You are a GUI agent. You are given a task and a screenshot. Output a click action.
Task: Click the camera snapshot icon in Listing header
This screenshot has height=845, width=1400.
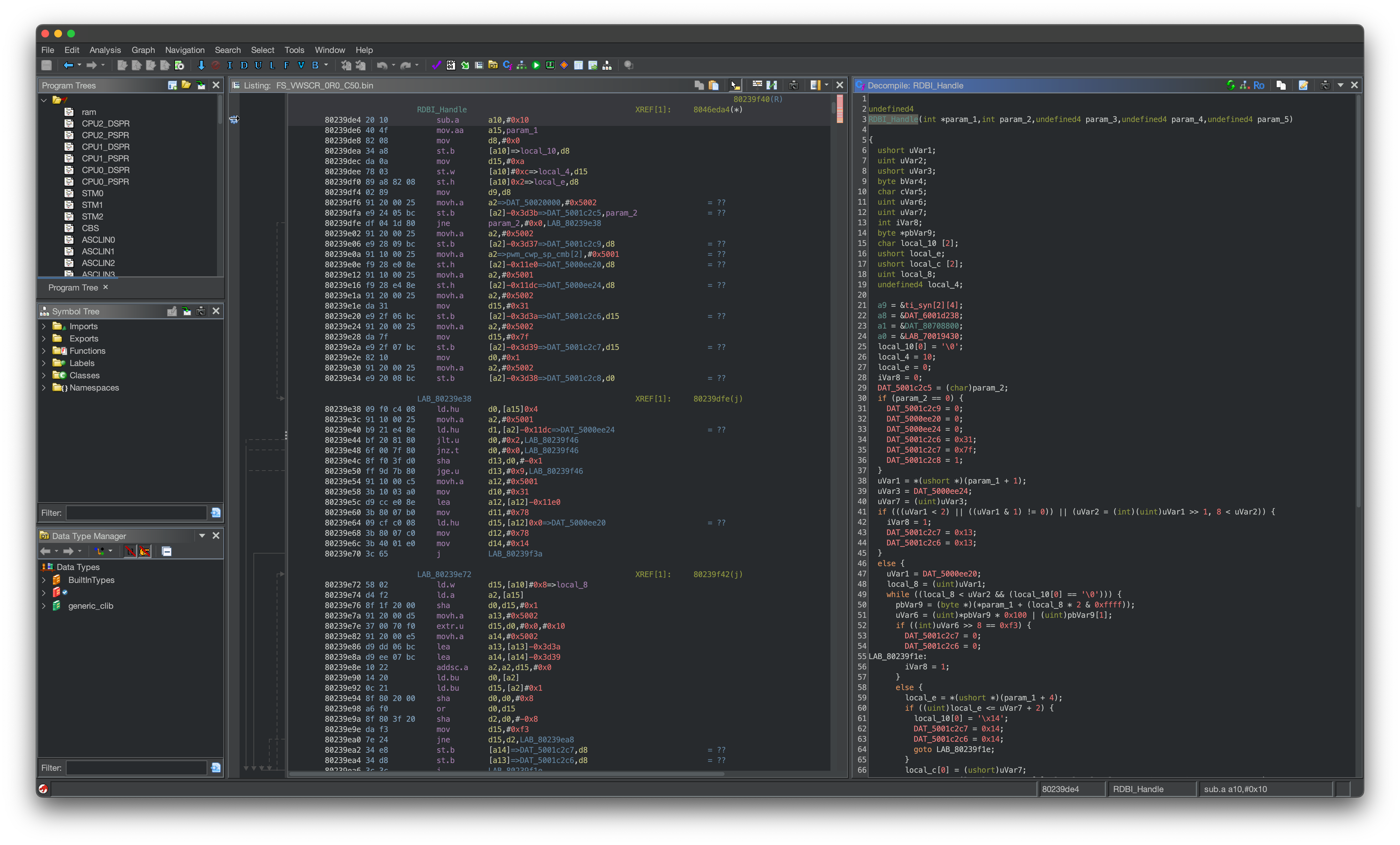click(x=794, y=85)
